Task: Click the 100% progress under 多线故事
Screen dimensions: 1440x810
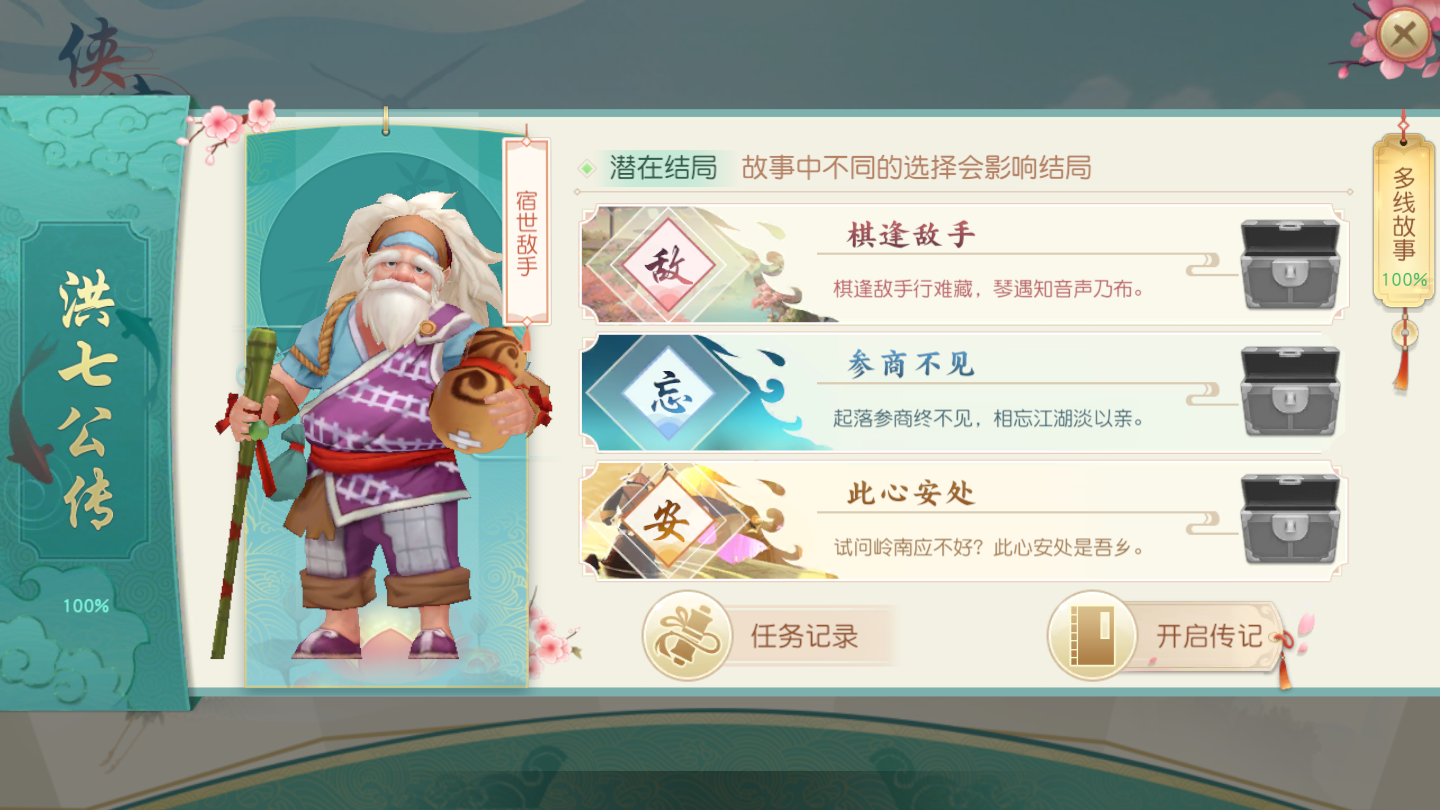Action: tap(1404, 280)
